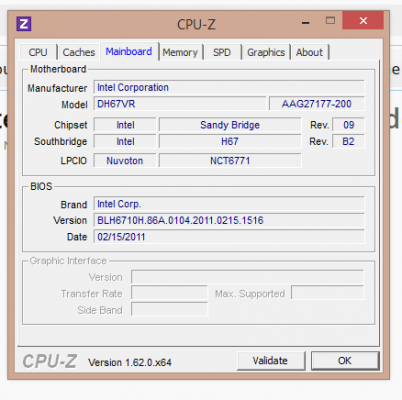Screen dimensions: 402x400
Task: Click the Chipset Rev. 09 value
Action: pyautogui.click(x=348, y=125)
